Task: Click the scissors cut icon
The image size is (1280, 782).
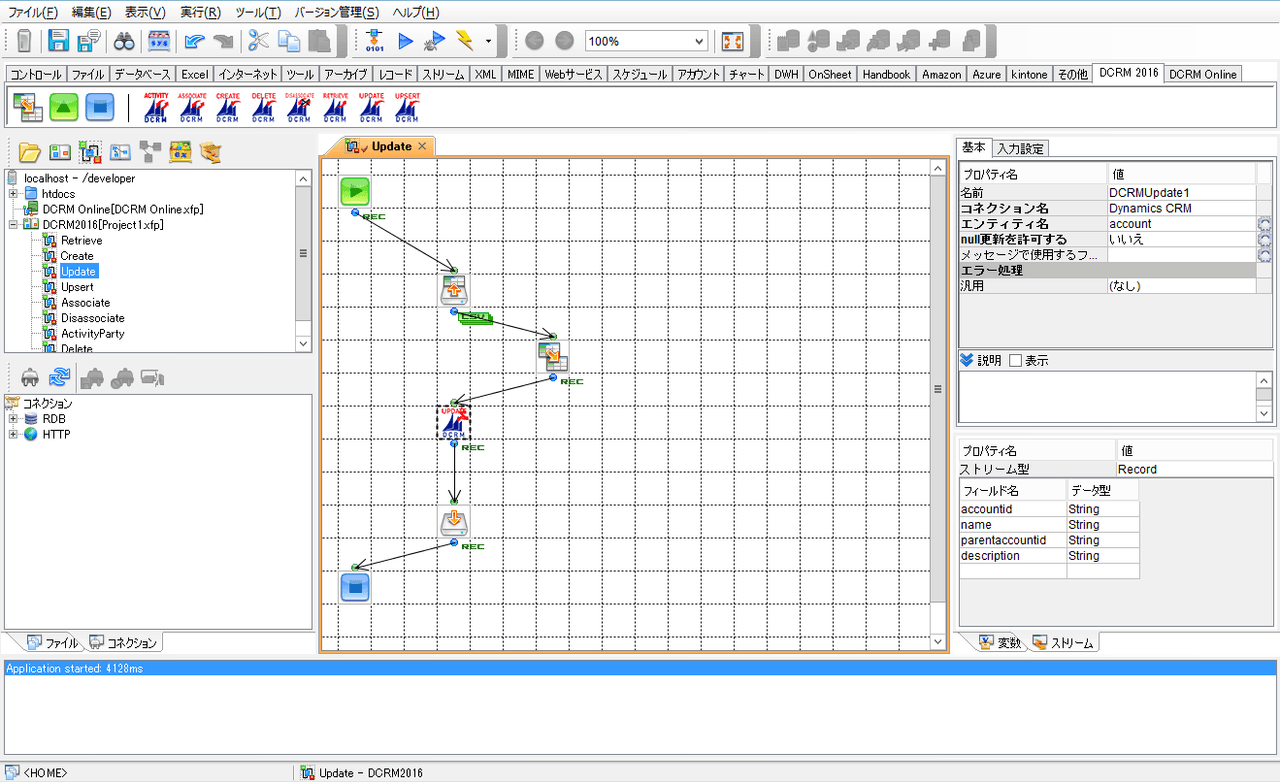Action: (x=259, y=41)
